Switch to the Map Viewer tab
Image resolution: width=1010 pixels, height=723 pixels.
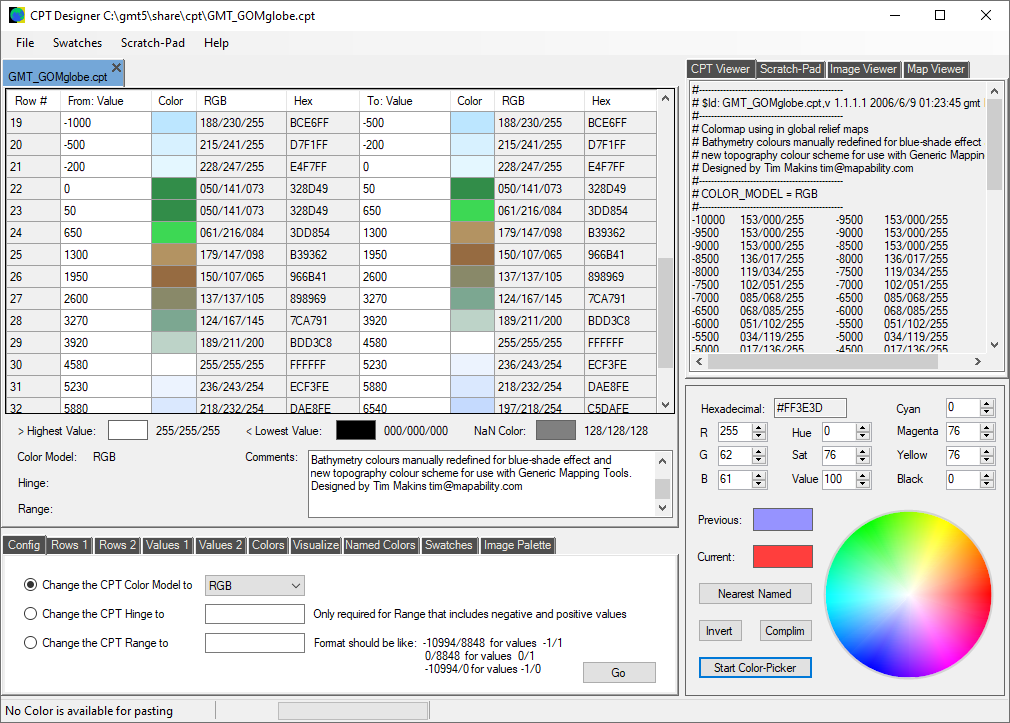pyautogui.click(x=935, y=69)
